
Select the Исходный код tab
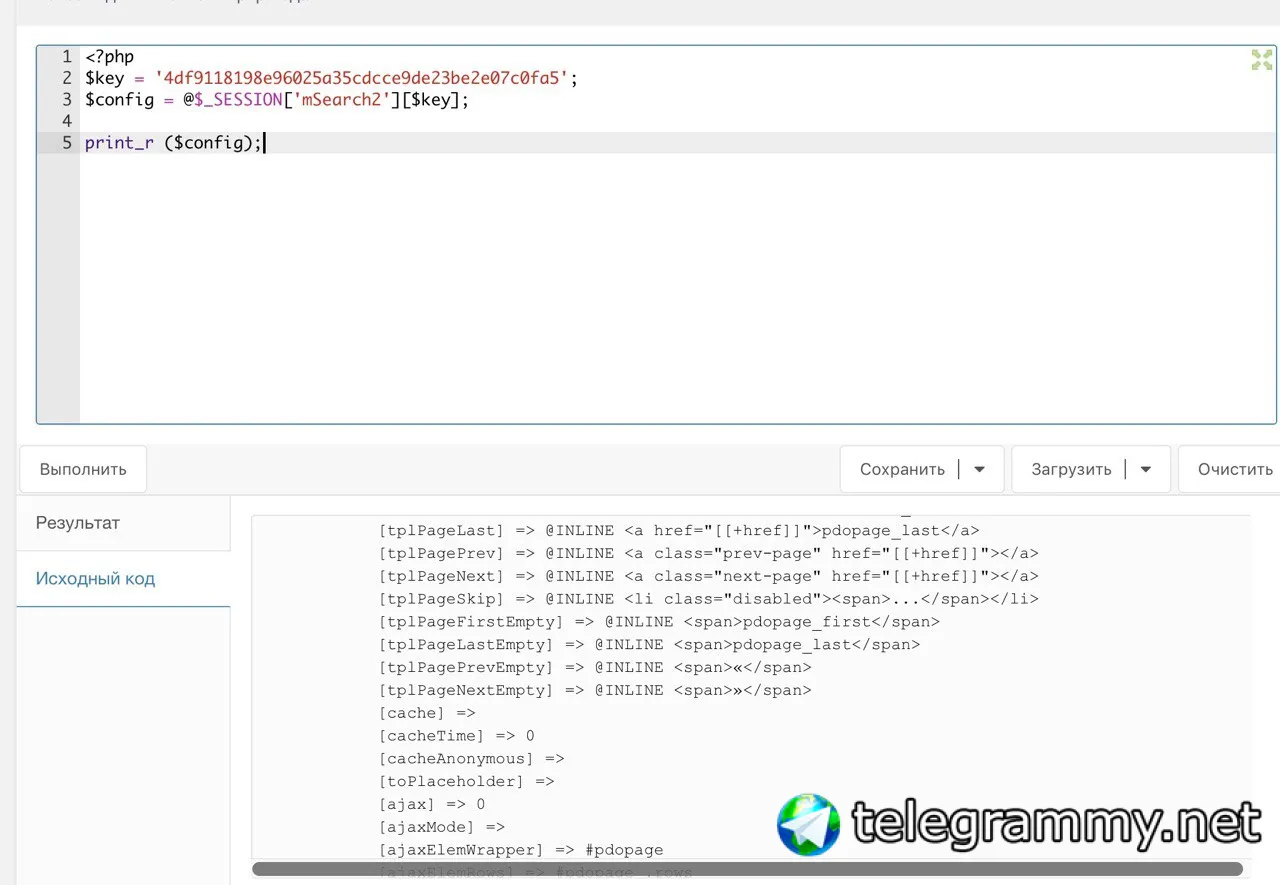point(123,579)
